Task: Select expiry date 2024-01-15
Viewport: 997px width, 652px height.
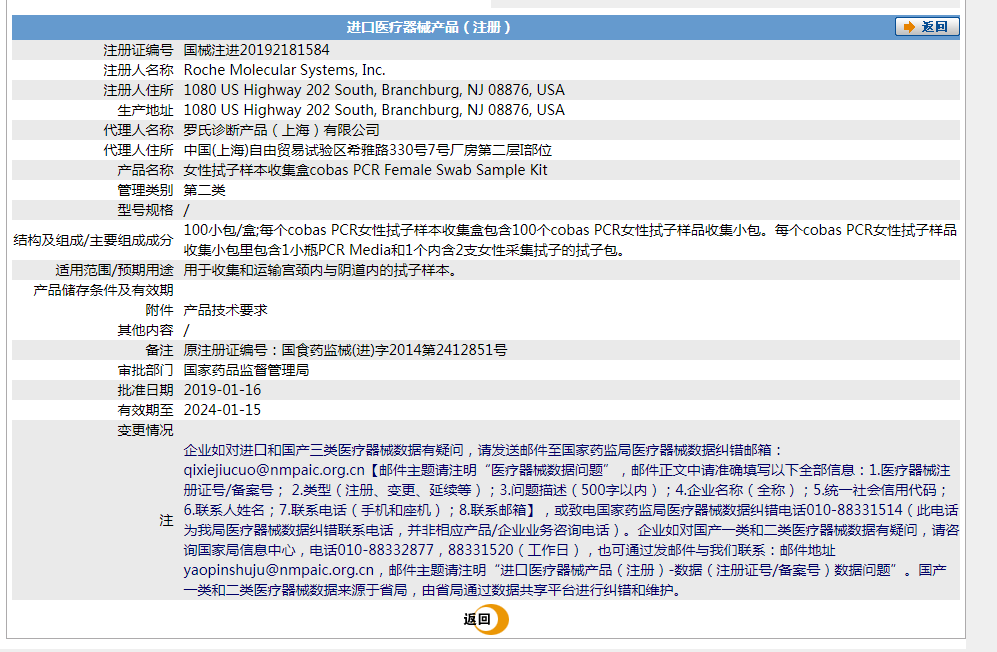Action: pyautogui.click(x=223, y=410)
